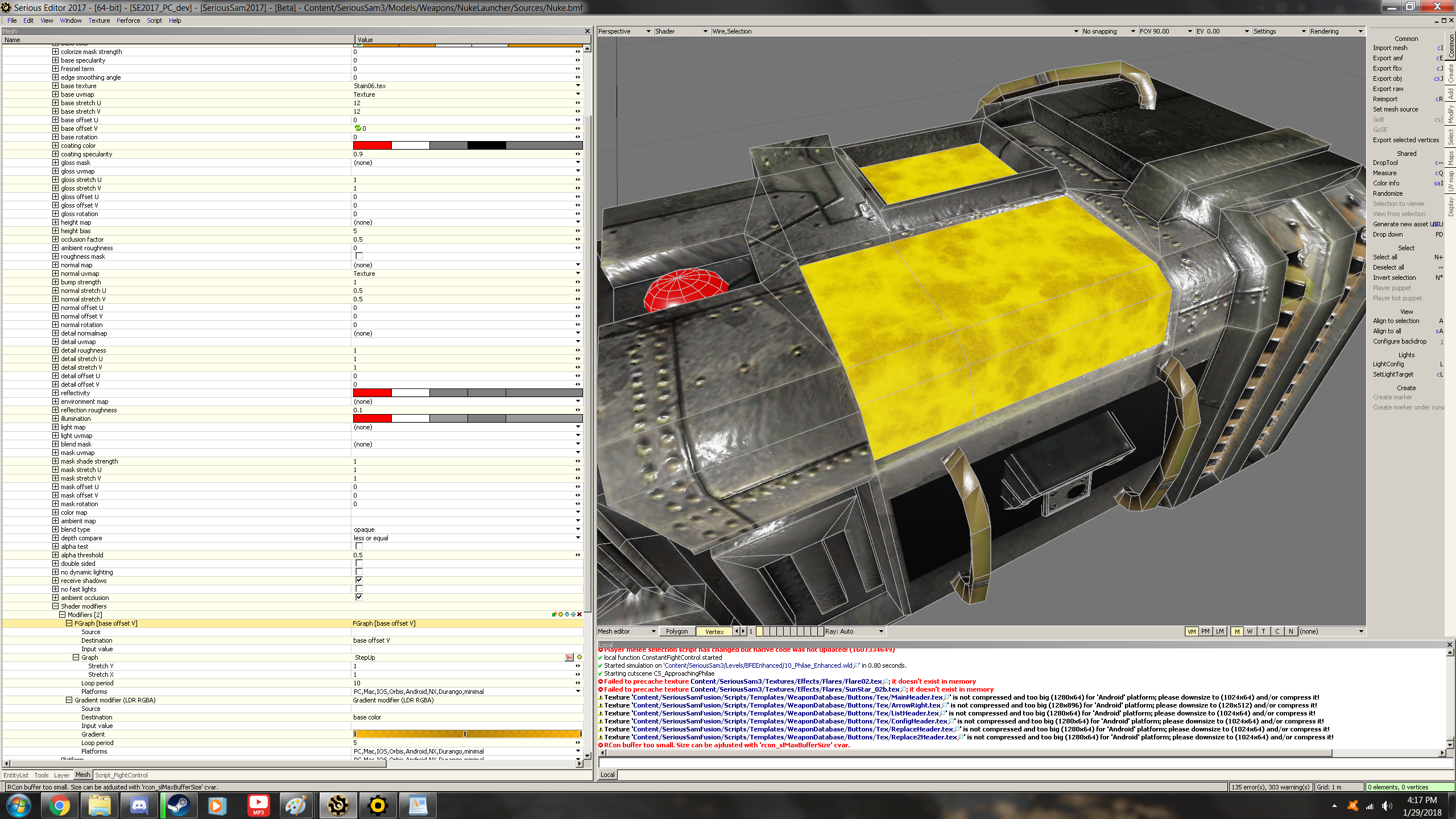Delete modifier with the red X icon

pos(580,614)
